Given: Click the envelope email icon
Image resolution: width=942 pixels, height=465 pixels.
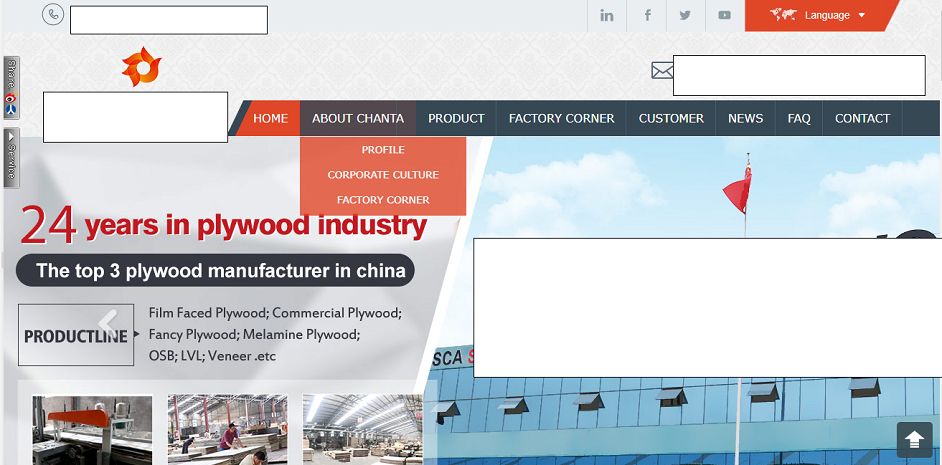Looking at the screenshot, I should tap(662, 70).
